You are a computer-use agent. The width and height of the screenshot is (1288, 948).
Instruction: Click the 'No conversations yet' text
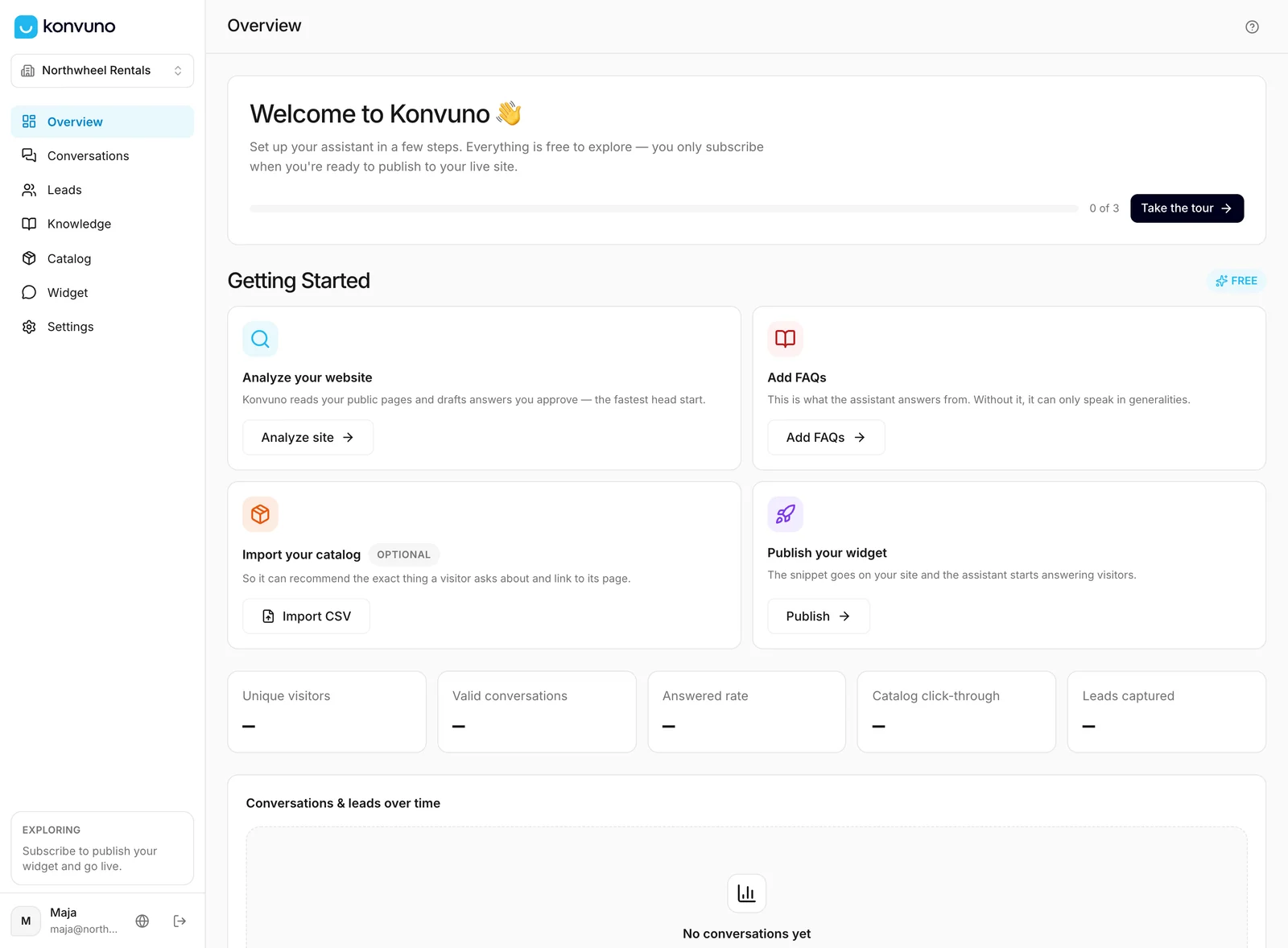coord(746,934)
